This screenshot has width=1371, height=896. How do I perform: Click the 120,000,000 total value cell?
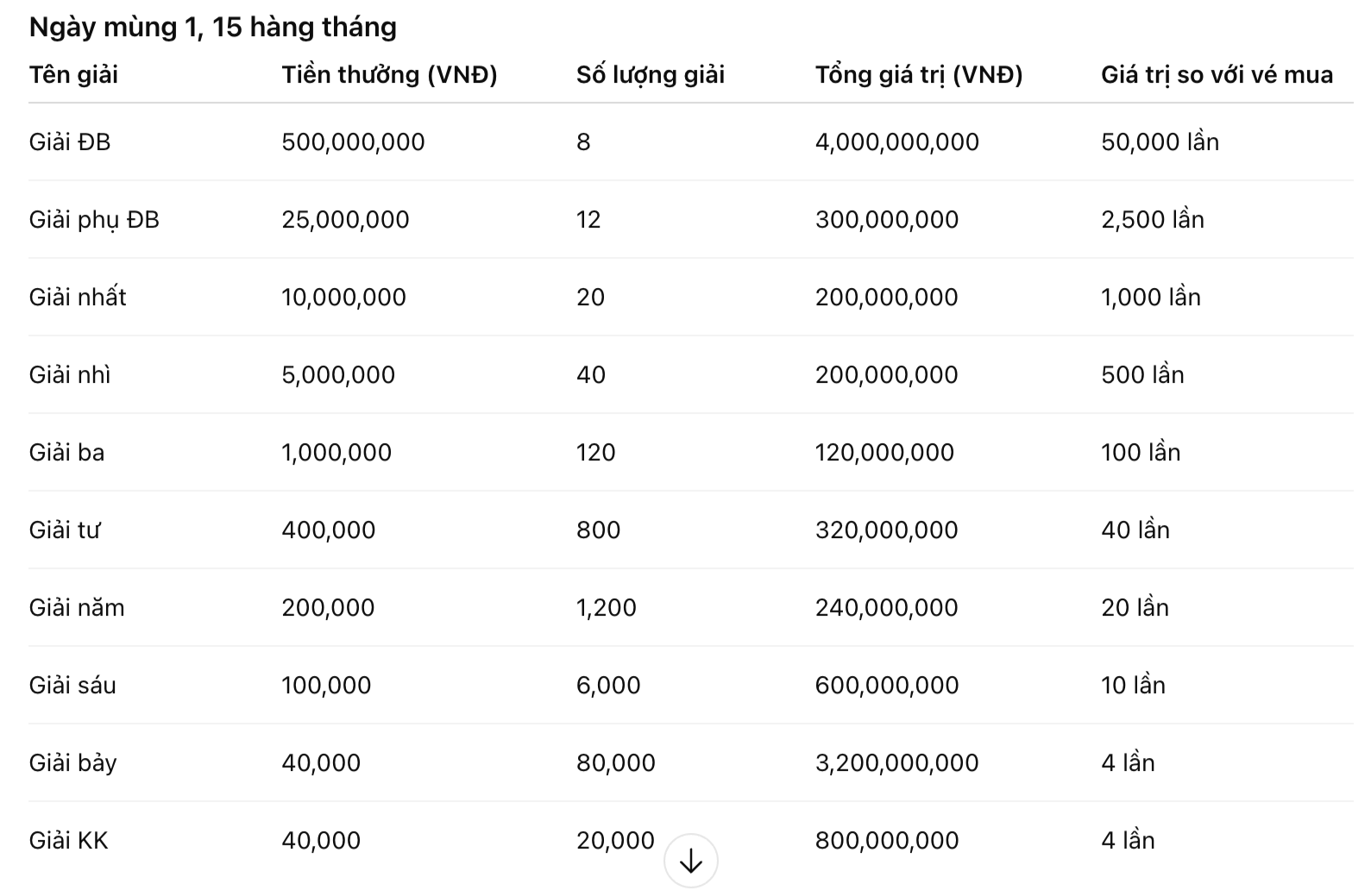point(884,453)
